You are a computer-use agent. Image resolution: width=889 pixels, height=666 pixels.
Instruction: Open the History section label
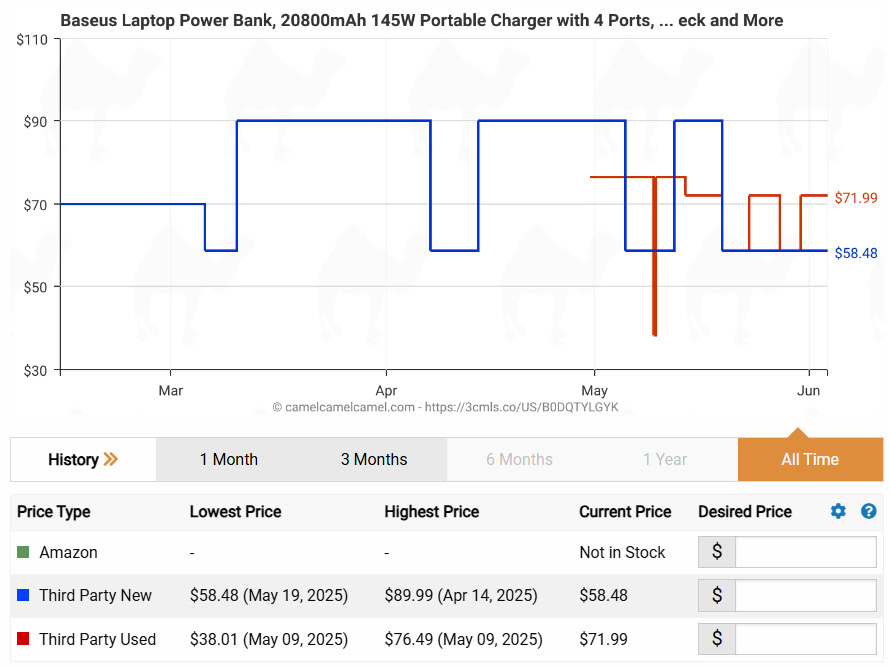point(73,460)
